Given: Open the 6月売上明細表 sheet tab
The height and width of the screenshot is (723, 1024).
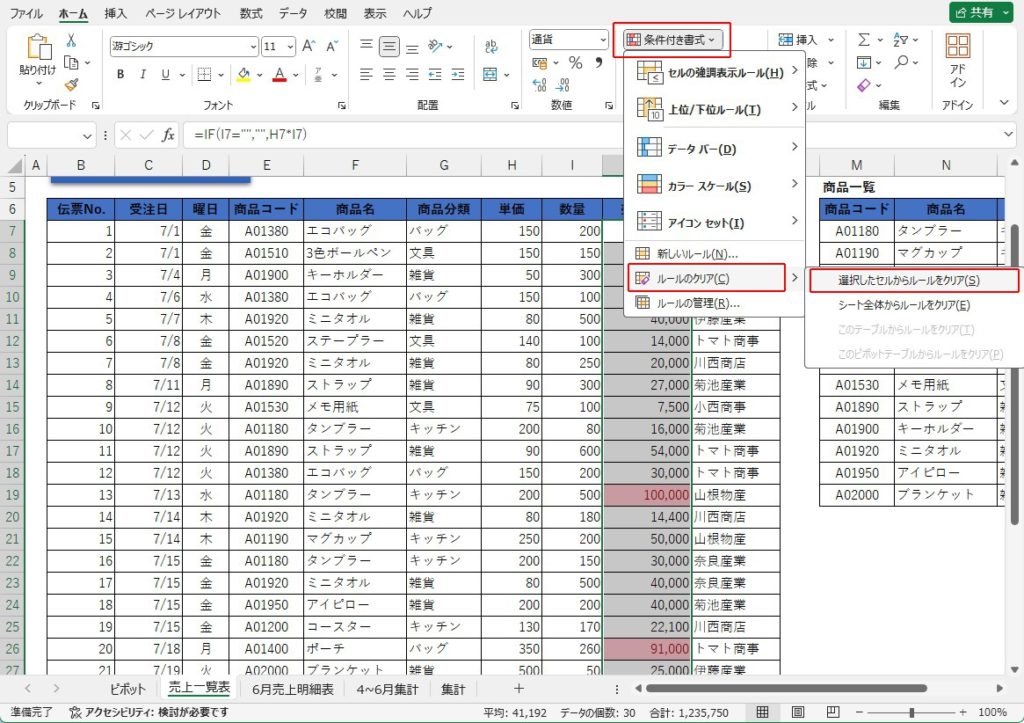Looking at the screenshot, I should (x=291, y=688).
